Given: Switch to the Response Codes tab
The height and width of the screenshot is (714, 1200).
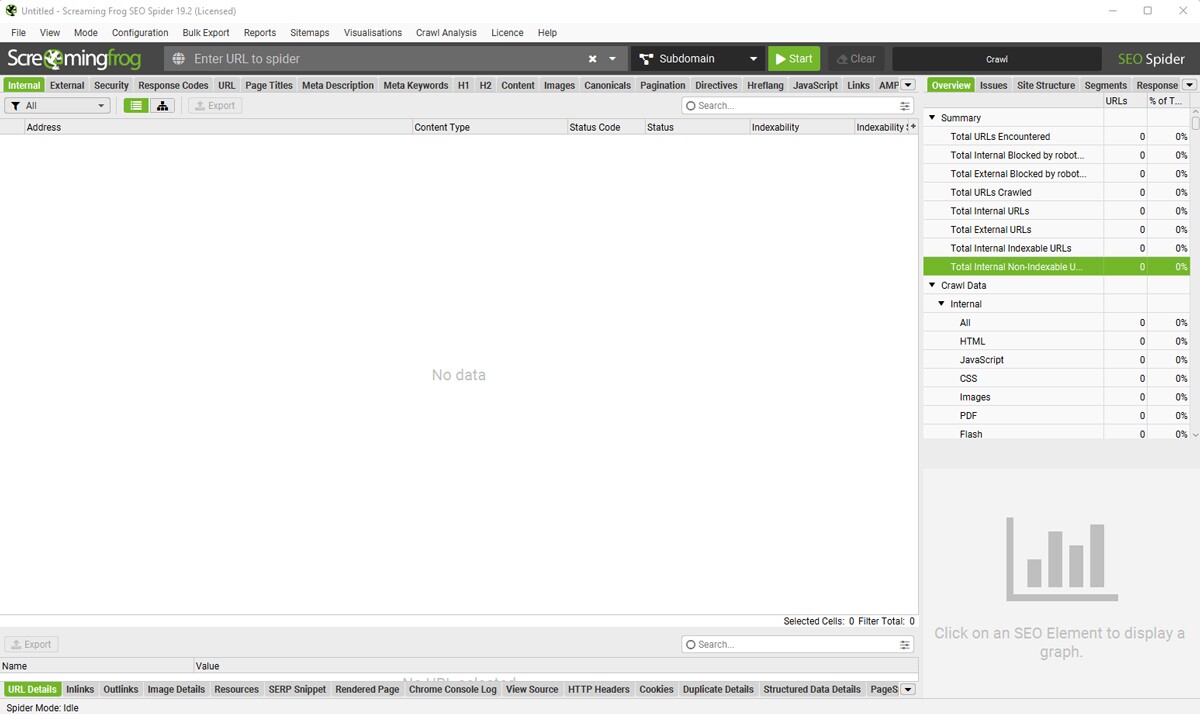Looking at the screenshot, I should (173, 86).
